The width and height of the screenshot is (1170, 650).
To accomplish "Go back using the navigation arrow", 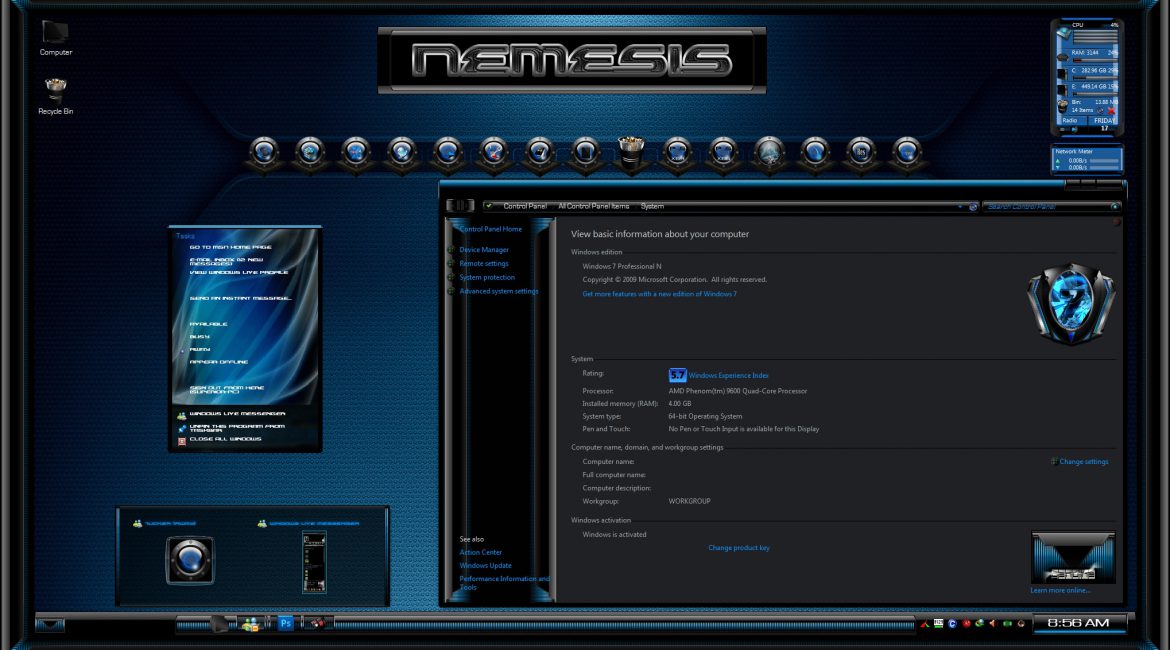I will (x=453, y=205).
